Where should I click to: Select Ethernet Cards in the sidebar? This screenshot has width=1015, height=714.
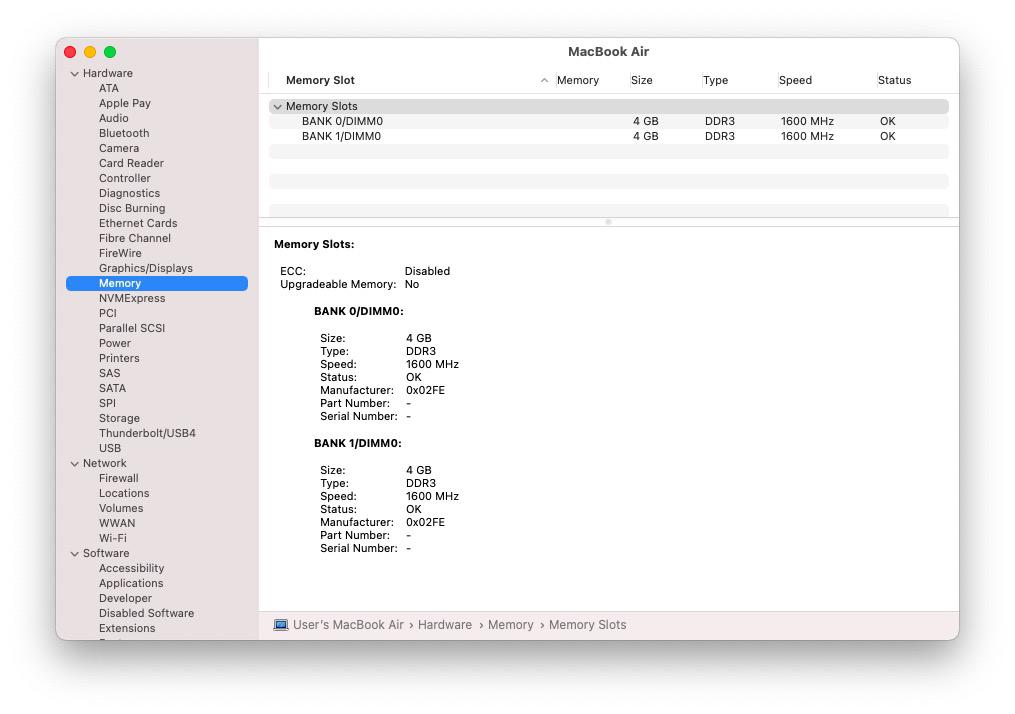[x=138, y=223]
